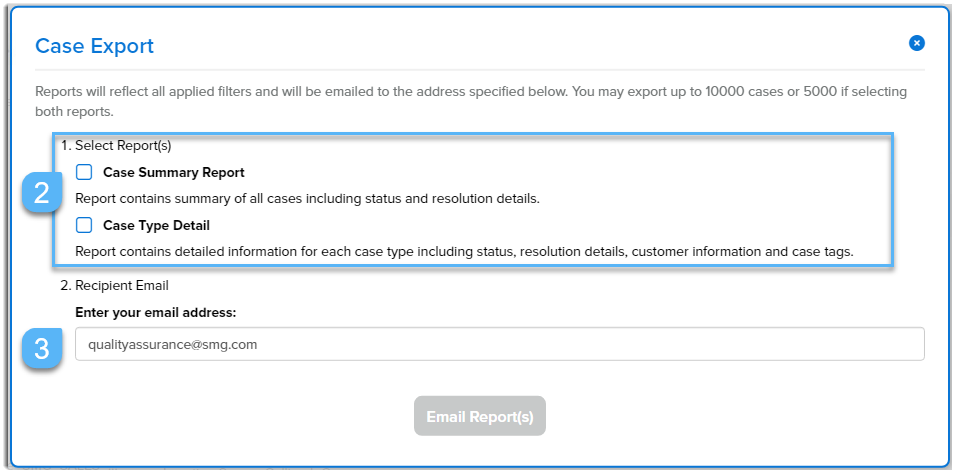The image size is (958, 474).
Task: Click the blue number 2 callout badge
Action: (42, 195)
